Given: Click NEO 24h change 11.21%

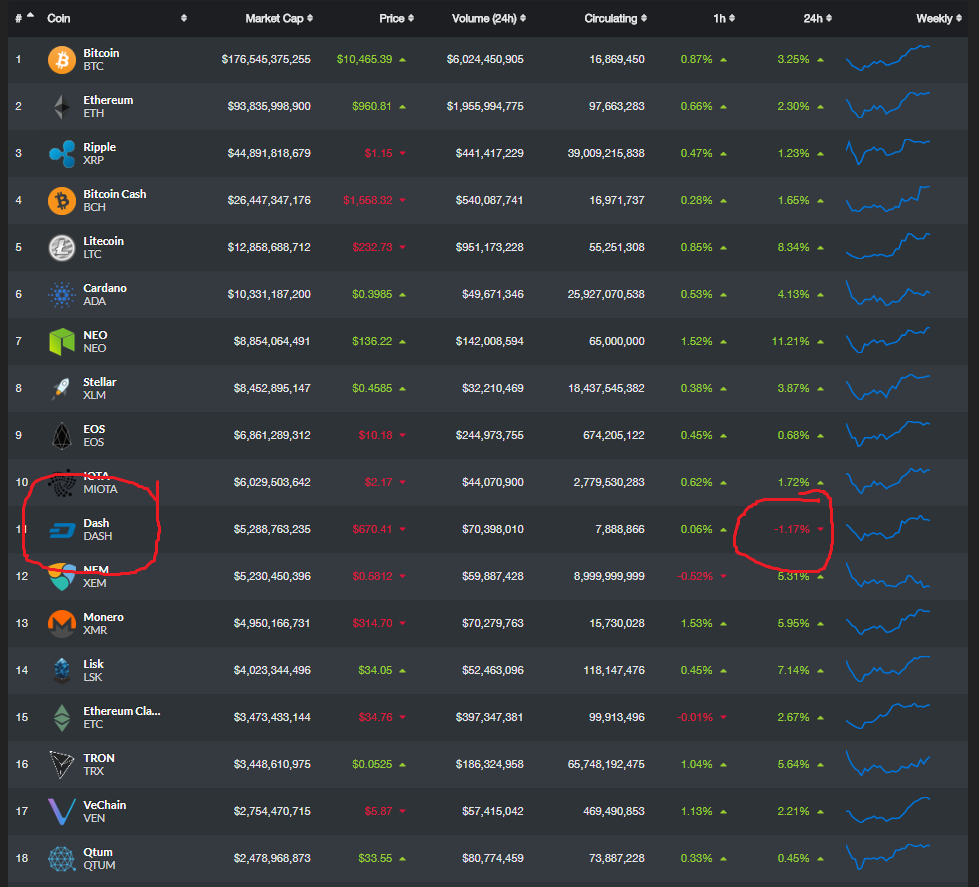Looking at the screenshot, I should (790, 341).
